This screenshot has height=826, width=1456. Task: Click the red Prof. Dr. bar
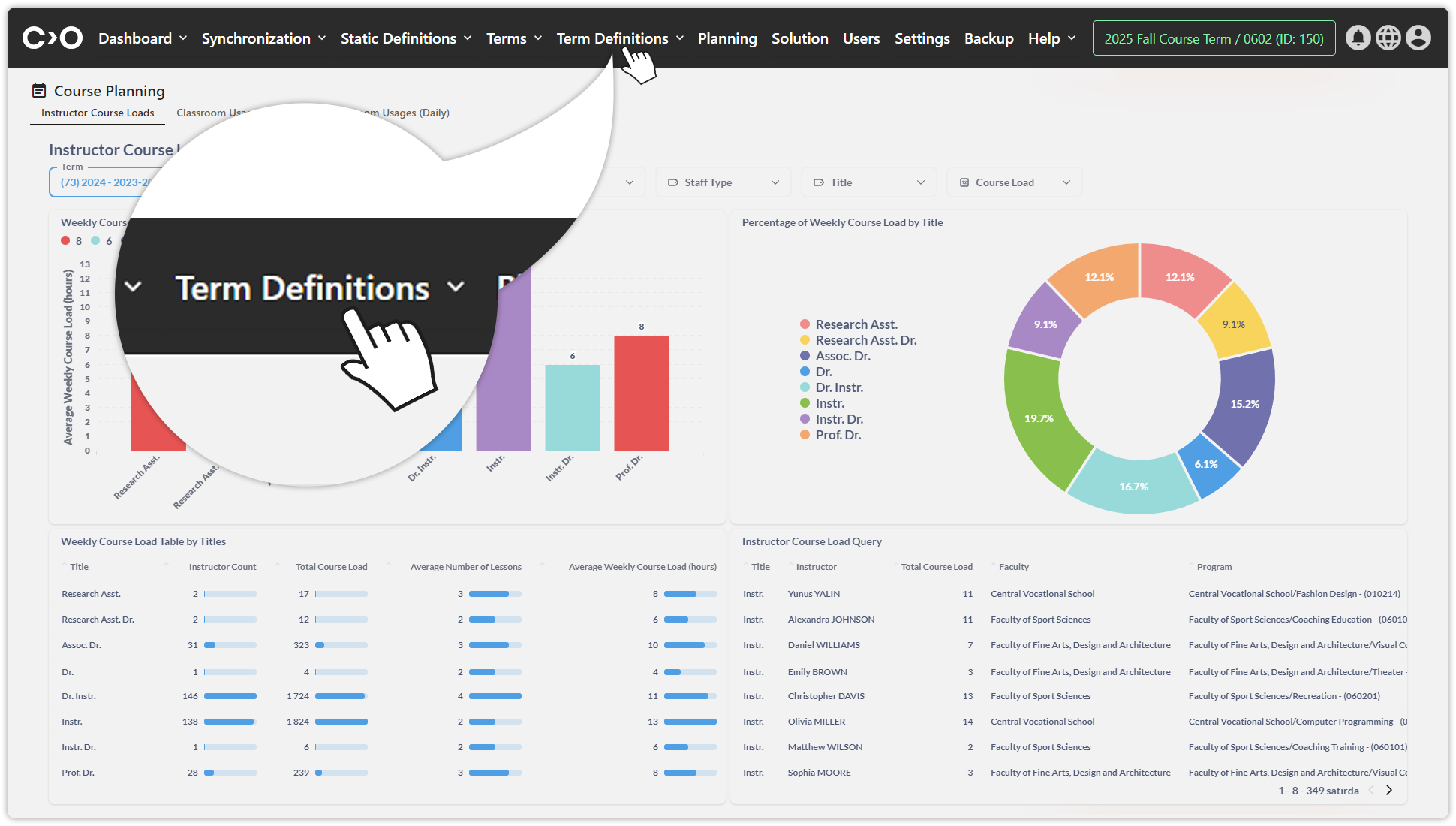click(x=641, y=393)
